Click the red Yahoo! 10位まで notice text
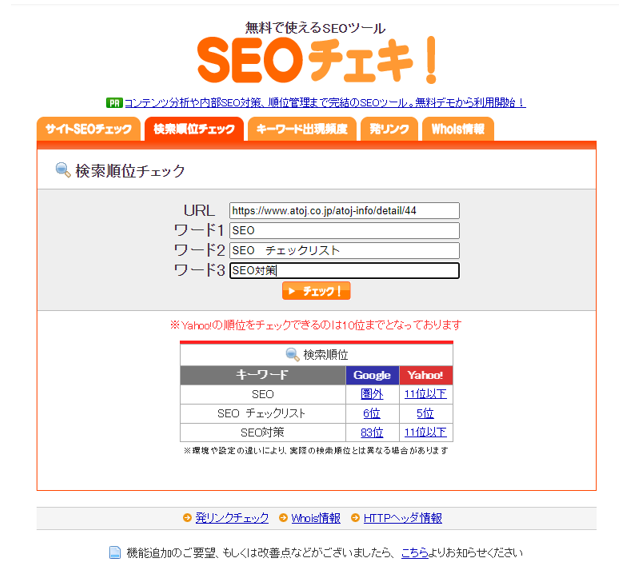Viewport: 637px width, 583px height. (316, 325)
